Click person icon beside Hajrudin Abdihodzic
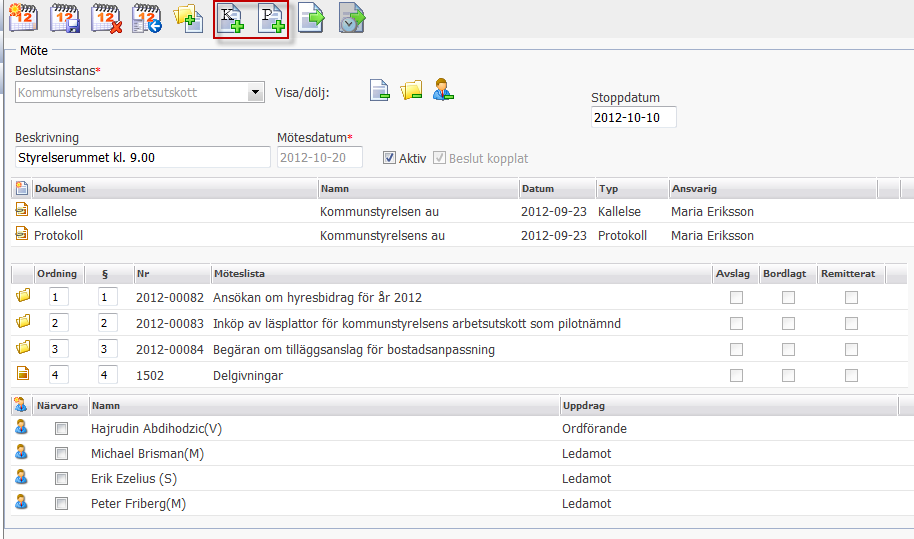 click(x=21, y=427)
